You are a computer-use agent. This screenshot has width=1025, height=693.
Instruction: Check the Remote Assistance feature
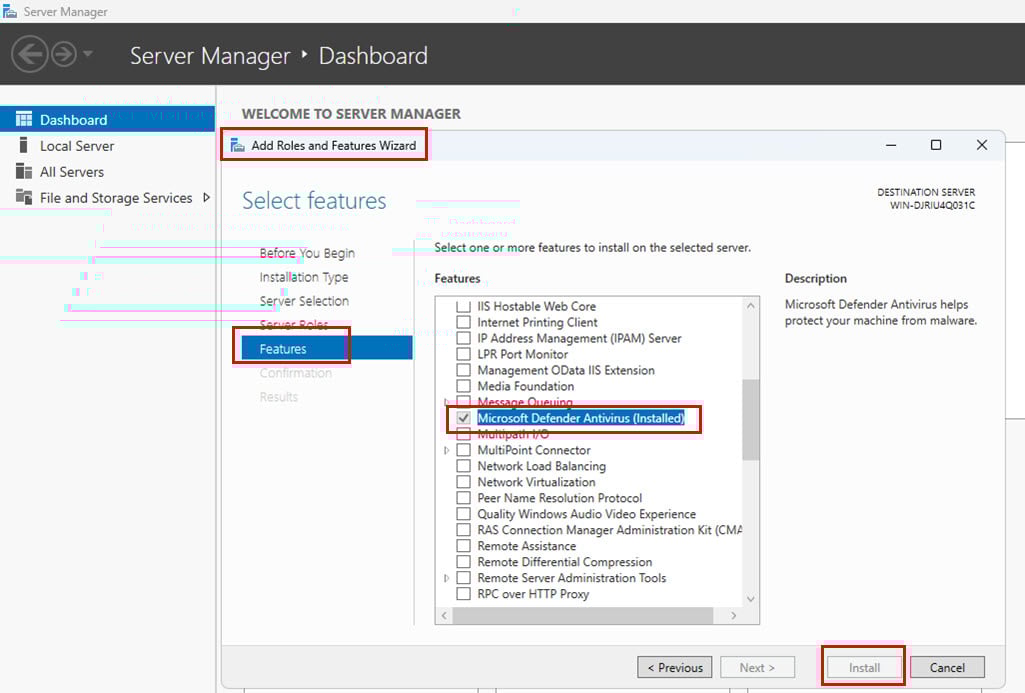click(x=463, y=546)
